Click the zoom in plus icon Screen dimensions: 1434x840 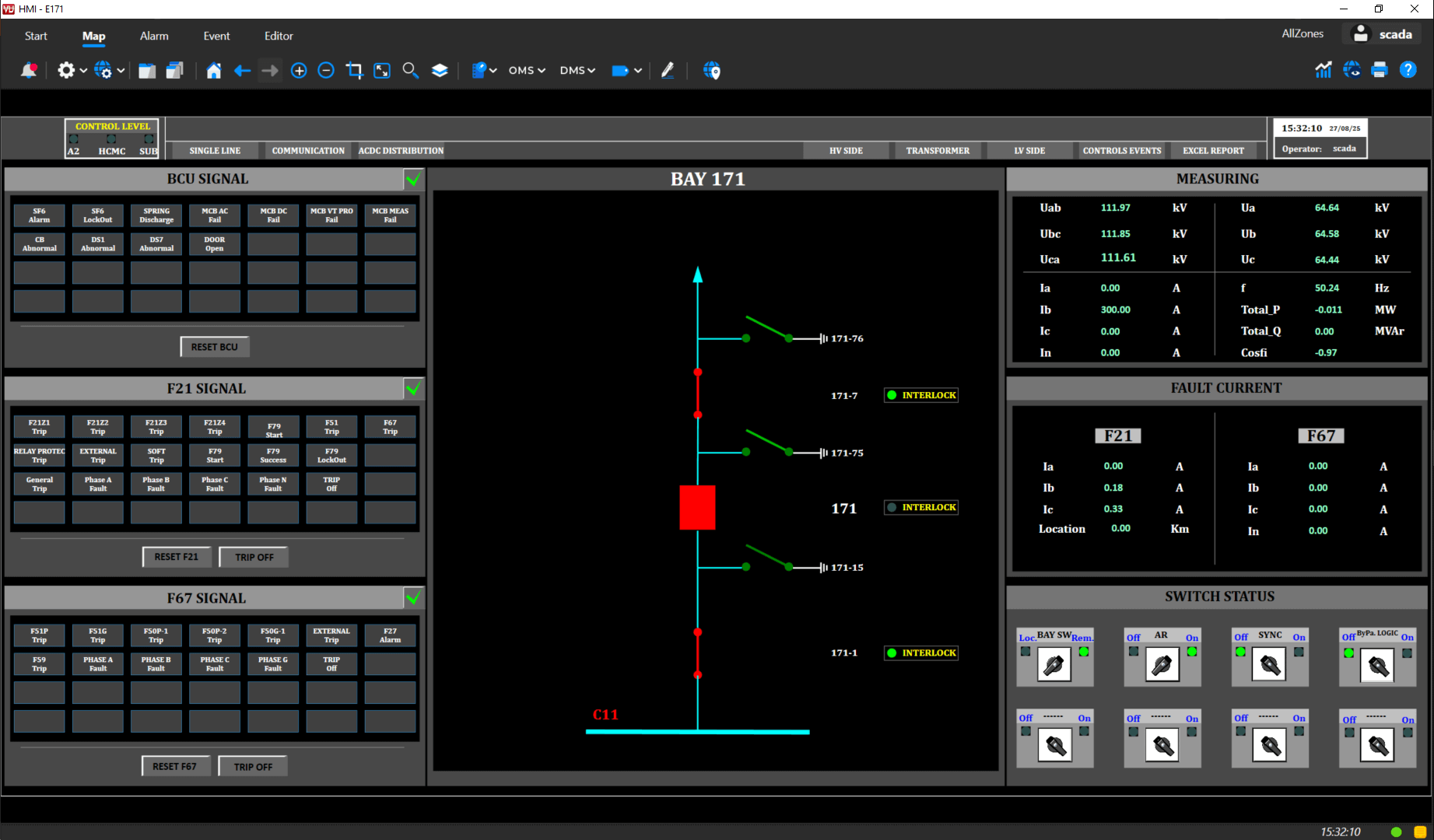coord(299,71)
